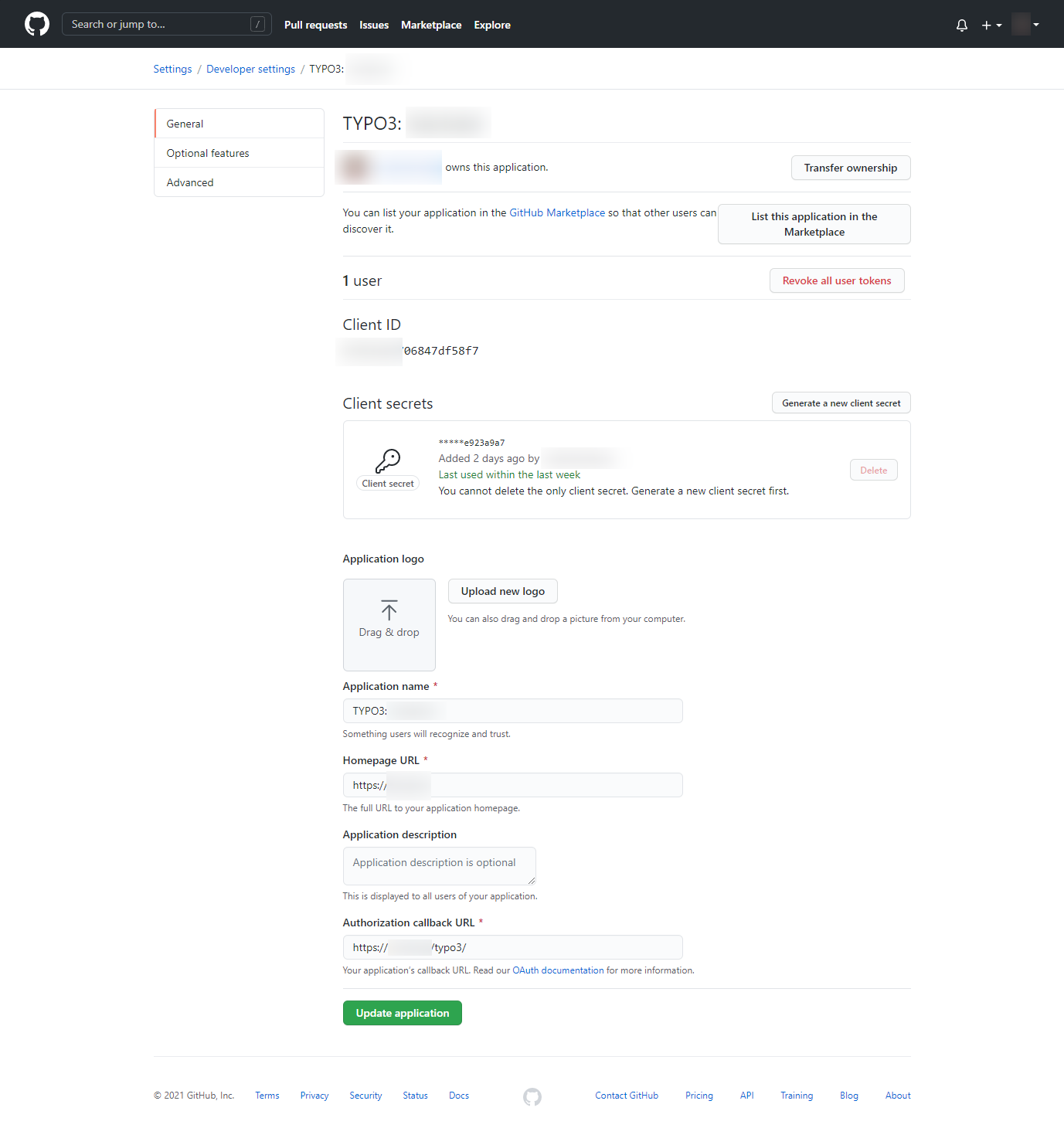The height and width of the screenshot is (1145, 1064).
Task: Open the Status footer link
Action: (415, 1096)
